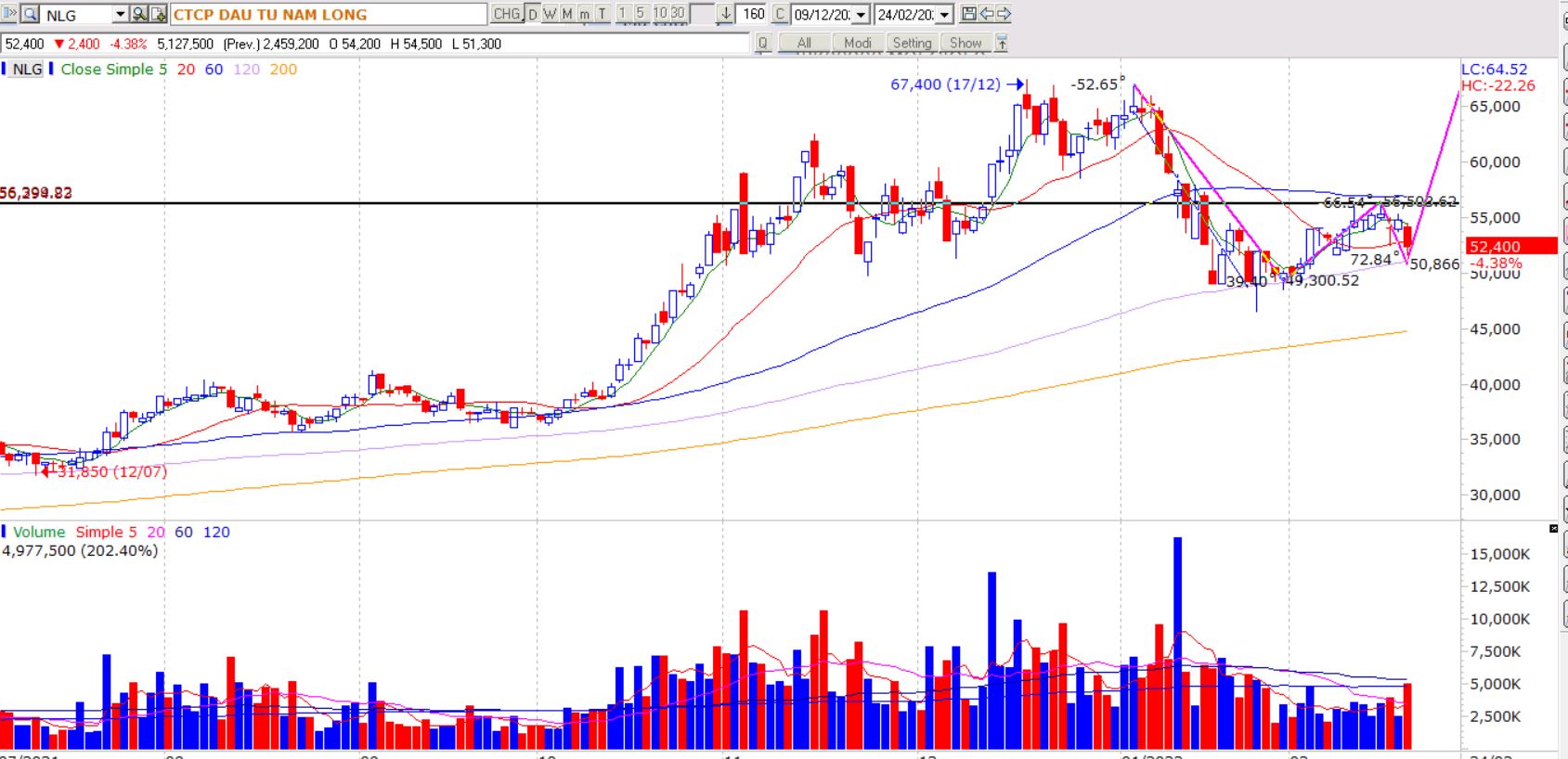The width and height of the screenshot is (1568, 759).
Task: Click the pin-to-top arrow icon after Show
Action: 1002,43
